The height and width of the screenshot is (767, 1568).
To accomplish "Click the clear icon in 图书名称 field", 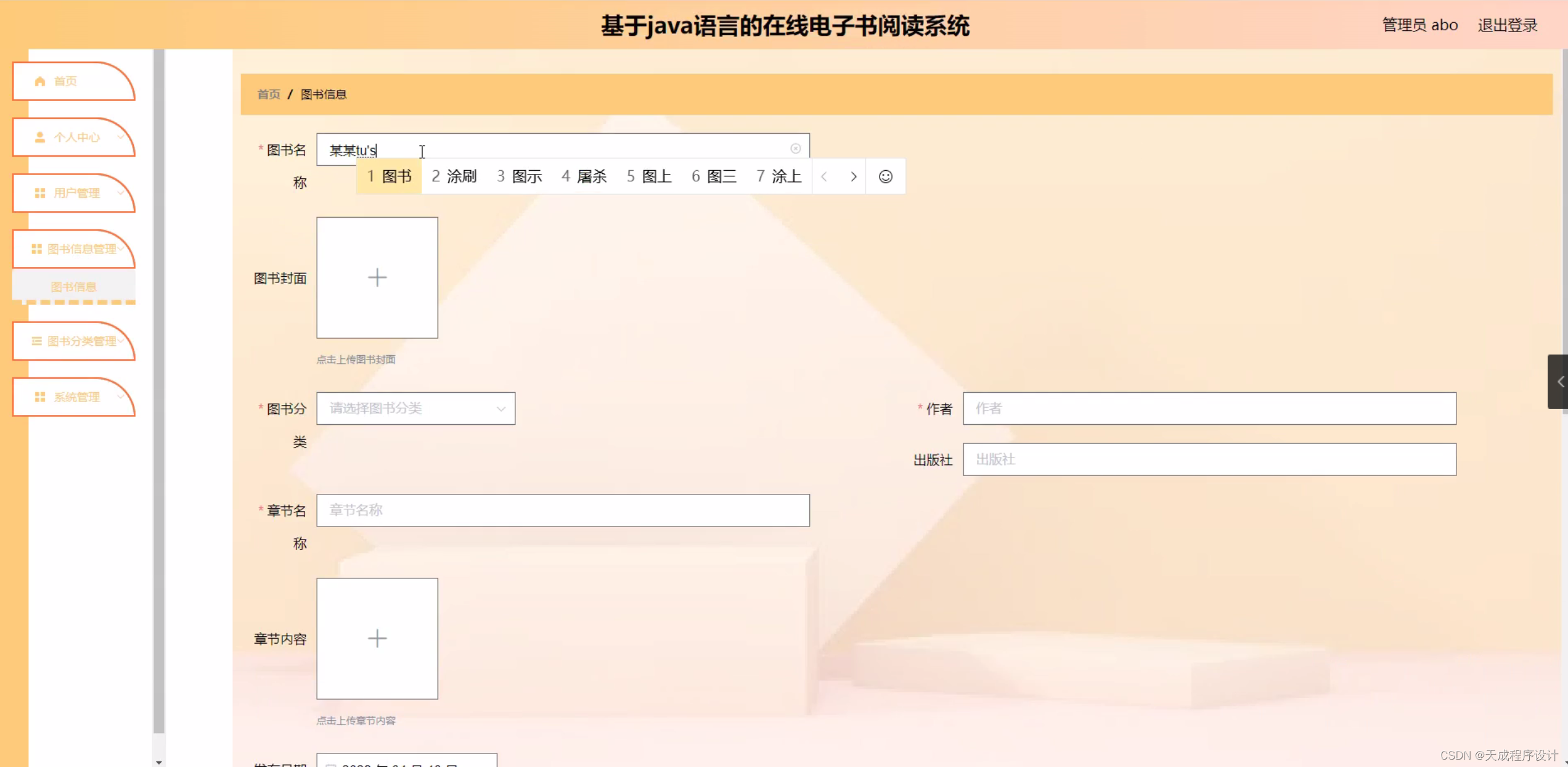I will pos(795,149).
